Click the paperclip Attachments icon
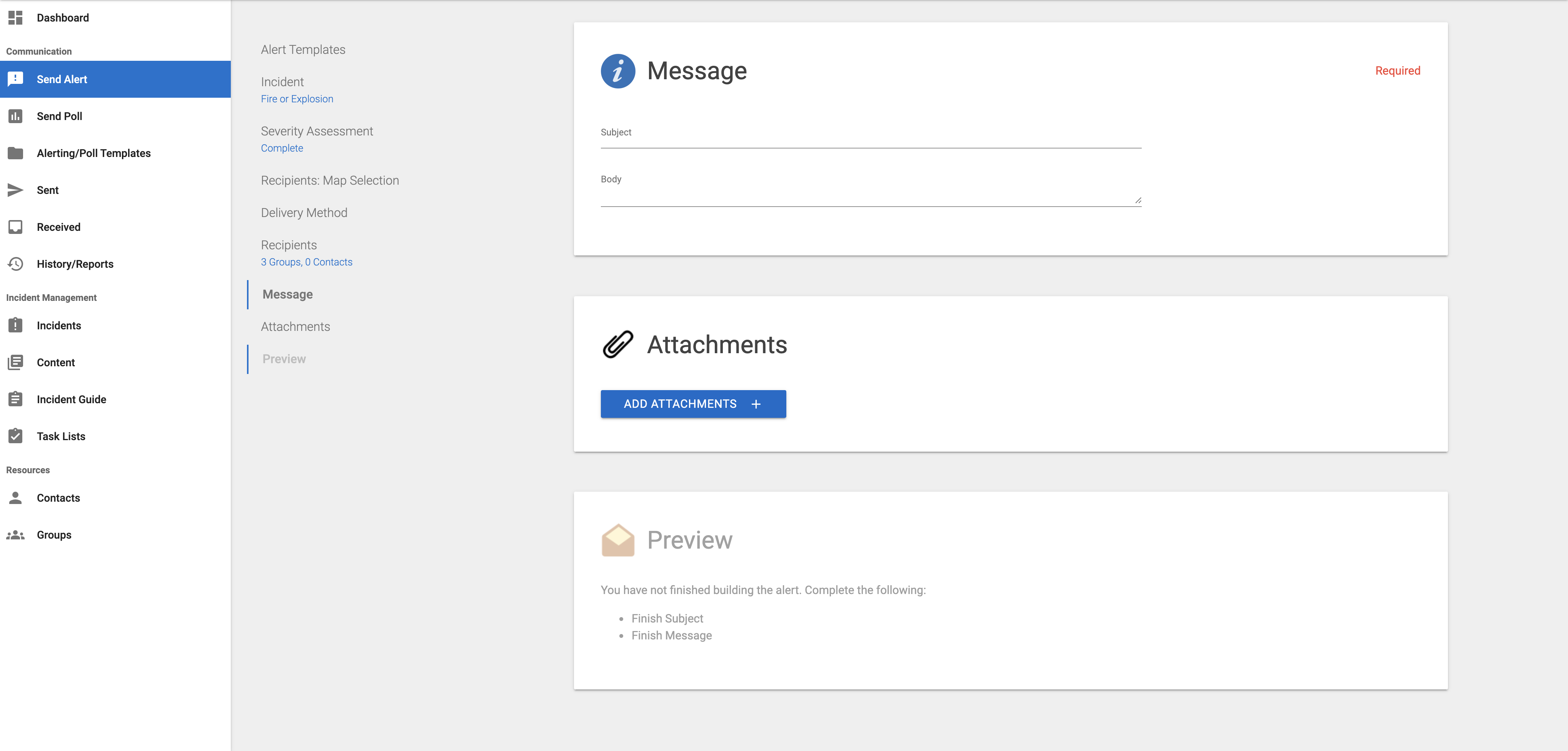 point(618,344)
